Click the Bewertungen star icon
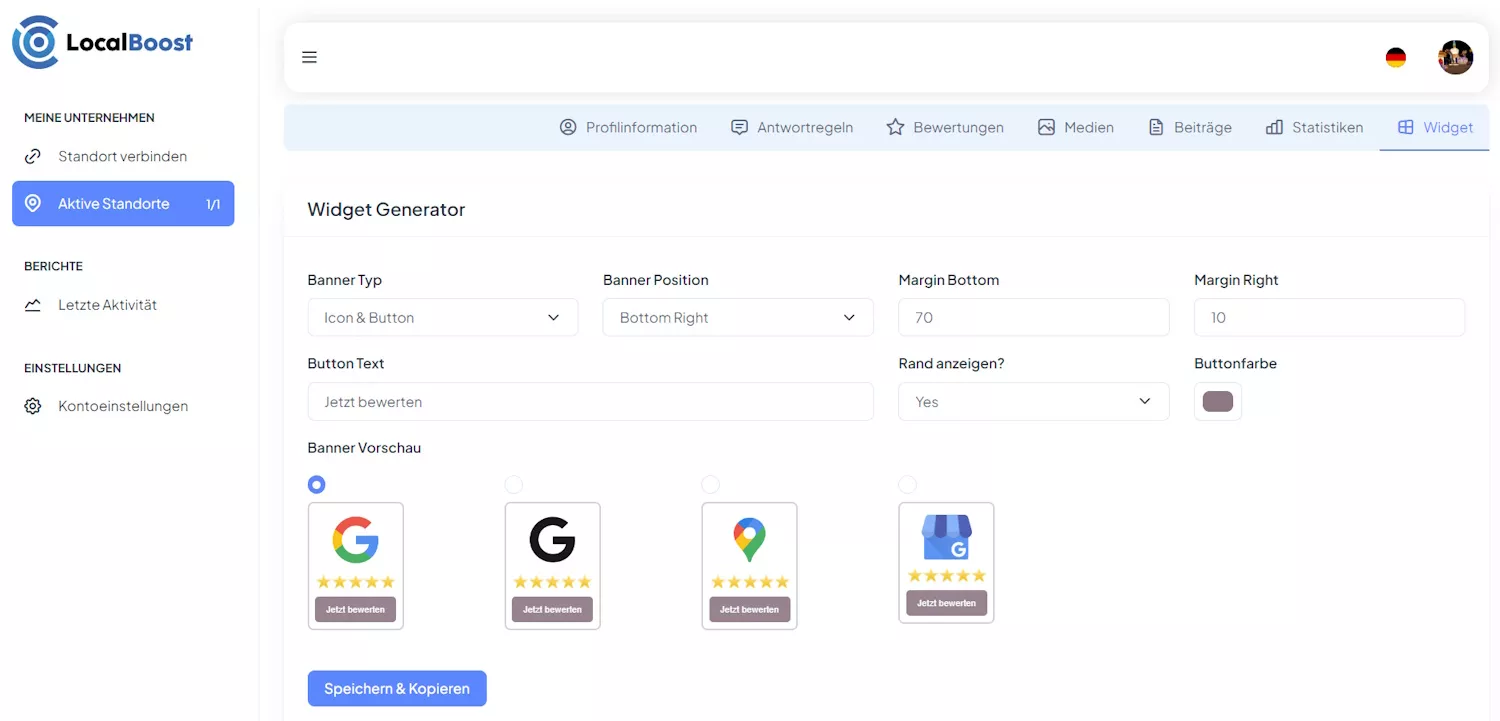Image resolution: width=1500 pixels, height=721 pixels. [895, 127]
